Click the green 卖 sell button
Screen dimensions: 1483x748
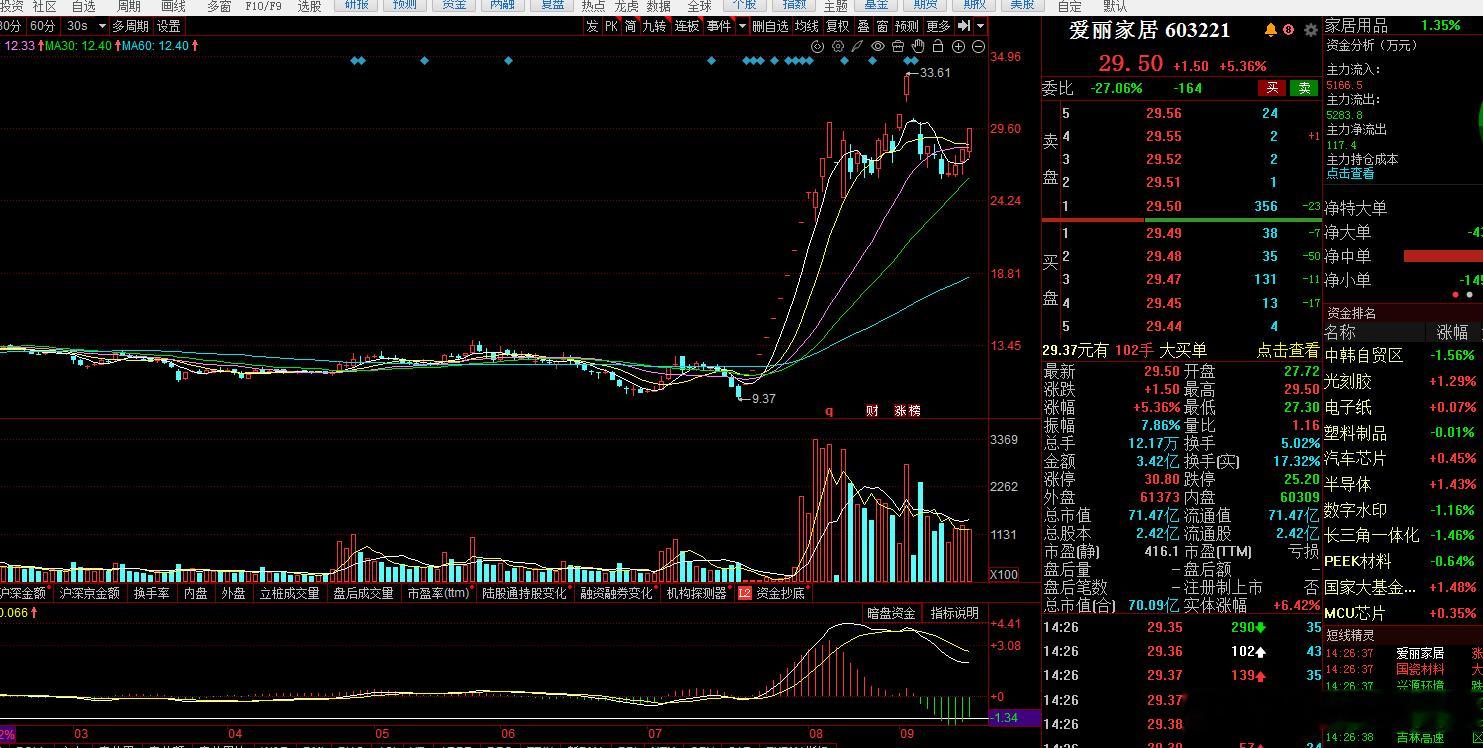tap(1303, 88)
